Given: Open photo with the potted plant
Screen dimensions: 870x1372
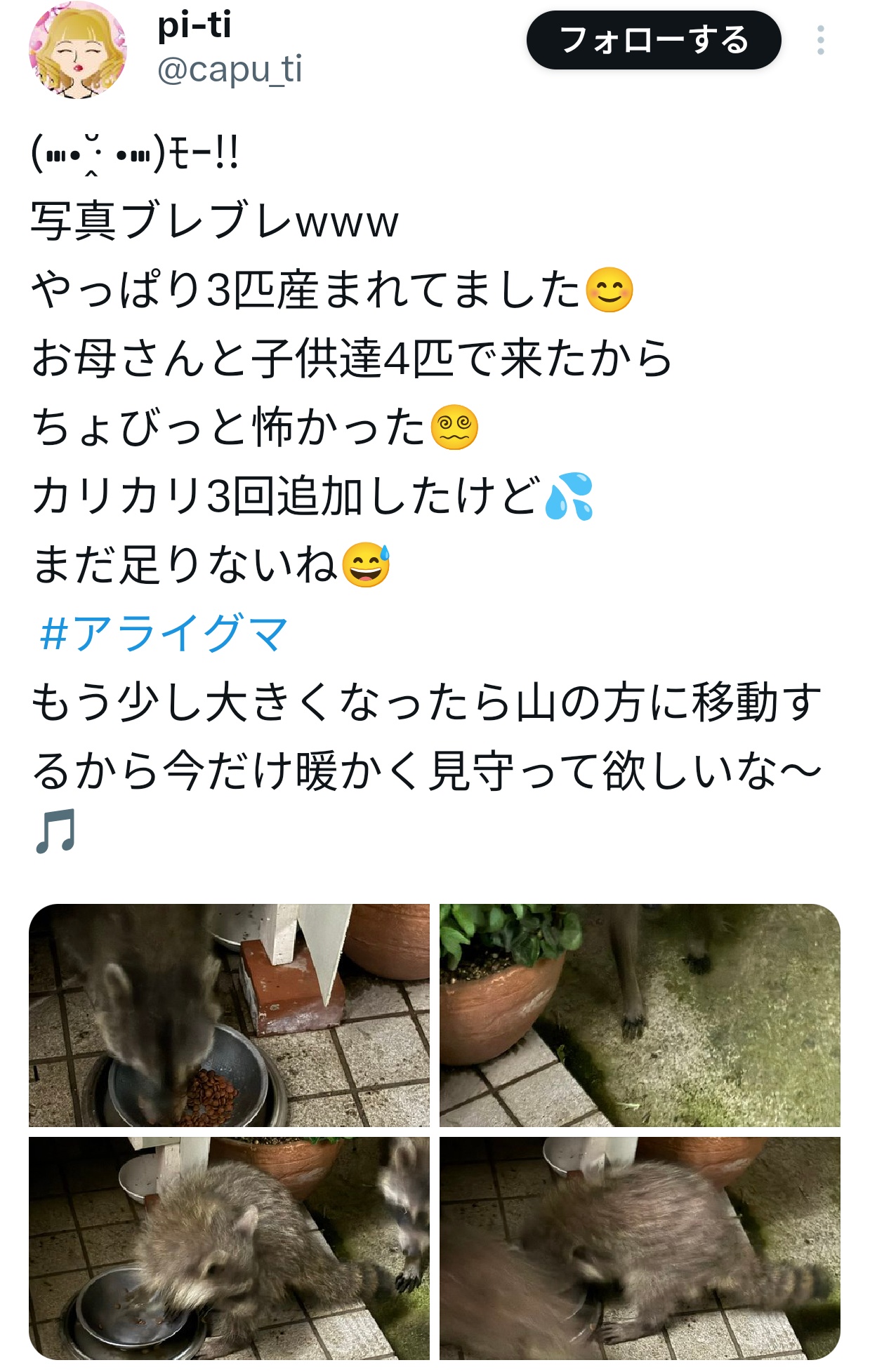Looking at the screenshot, I should [640, 1015].
